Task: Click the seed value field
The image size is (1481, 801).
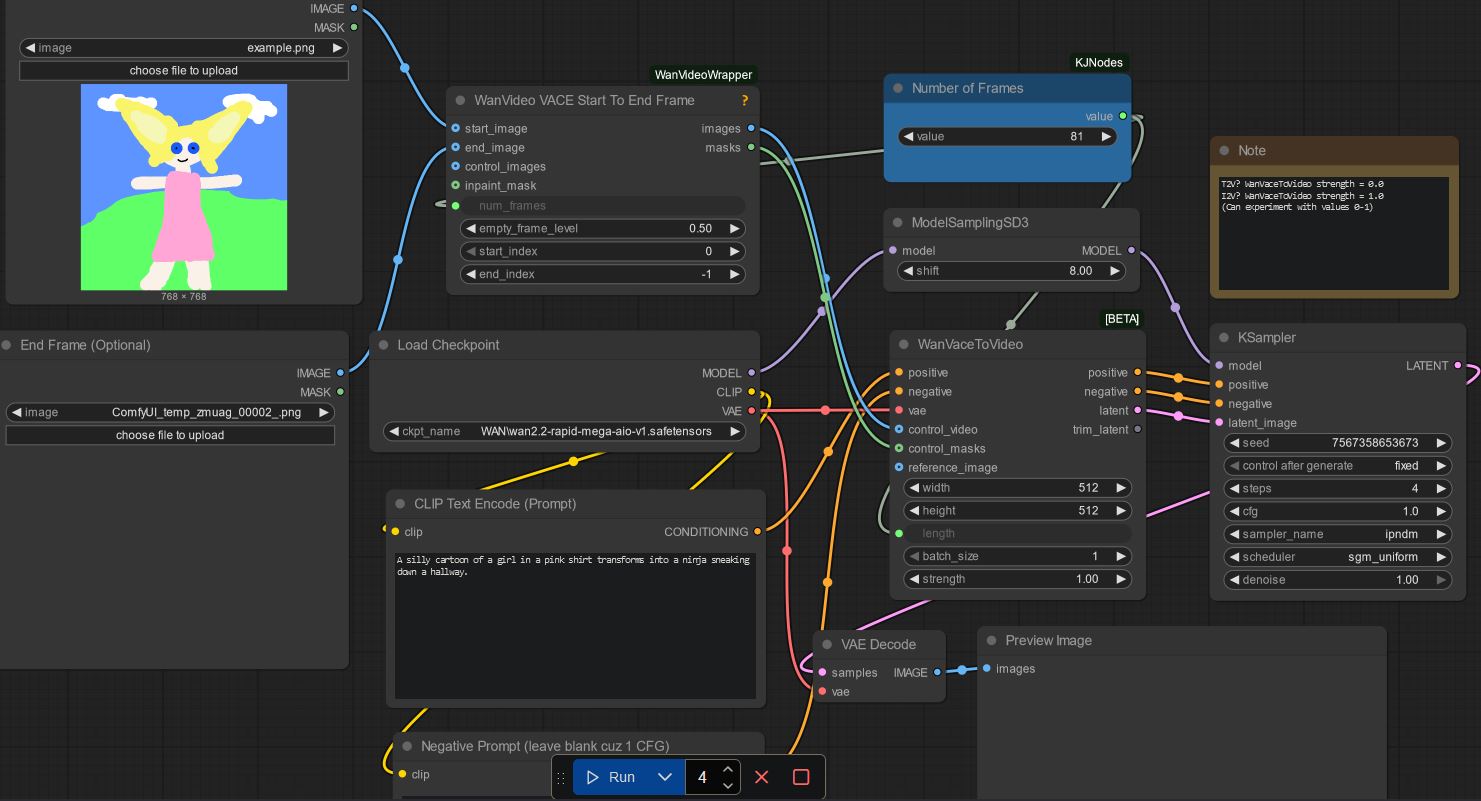Action: tap(1338, 443)
